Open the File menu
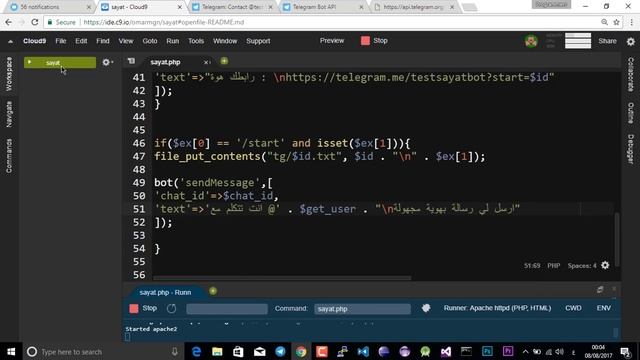Viewport: 640px width, 360px height. tap(61, 41)
